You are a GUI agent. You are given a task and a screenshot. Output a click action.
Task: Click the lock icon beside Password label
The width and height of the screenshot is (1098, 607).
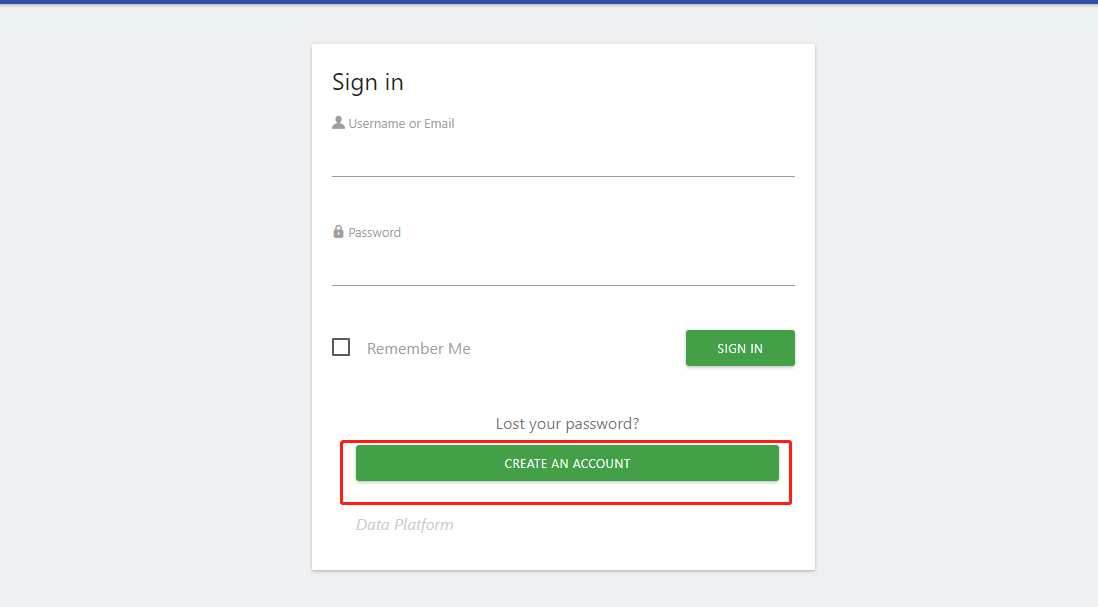[x=338, y=232]
